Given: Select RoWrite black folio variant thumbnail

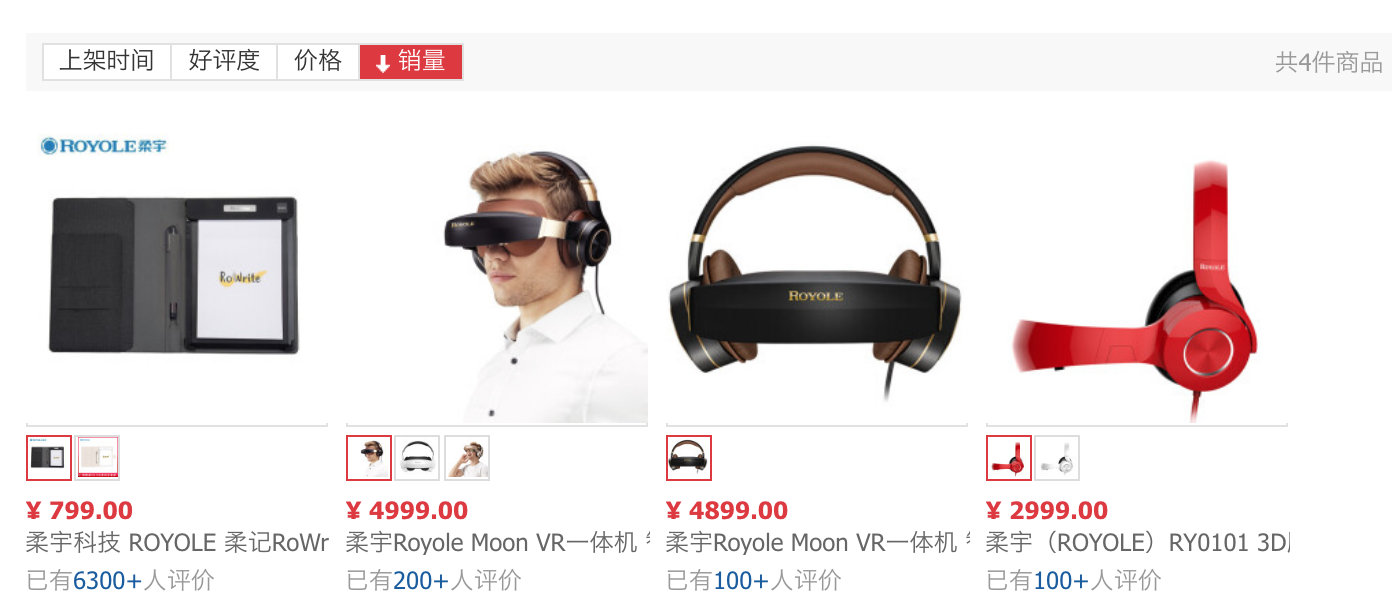Looking at the screenshot, I should pos(49,458).
